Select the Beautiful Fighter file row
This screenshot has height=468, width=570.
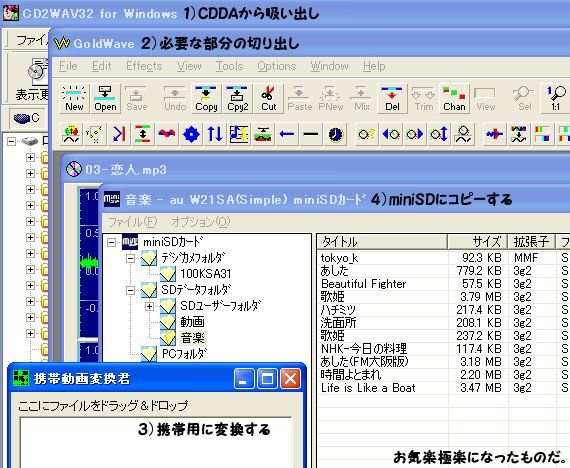[443, 284]
